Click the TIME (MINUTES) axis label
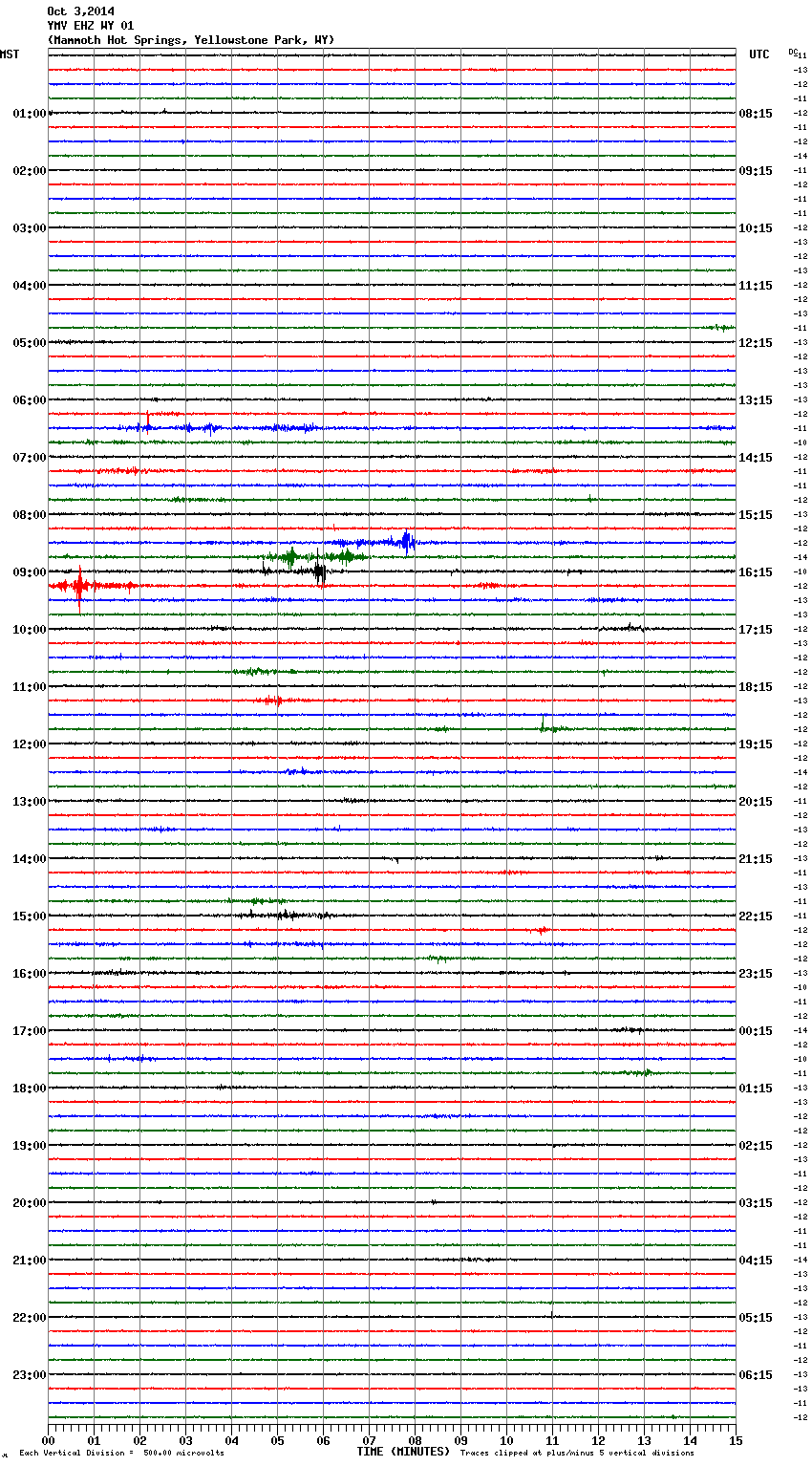Viewport: 812px width, 1466px height. coord(402,1452)
